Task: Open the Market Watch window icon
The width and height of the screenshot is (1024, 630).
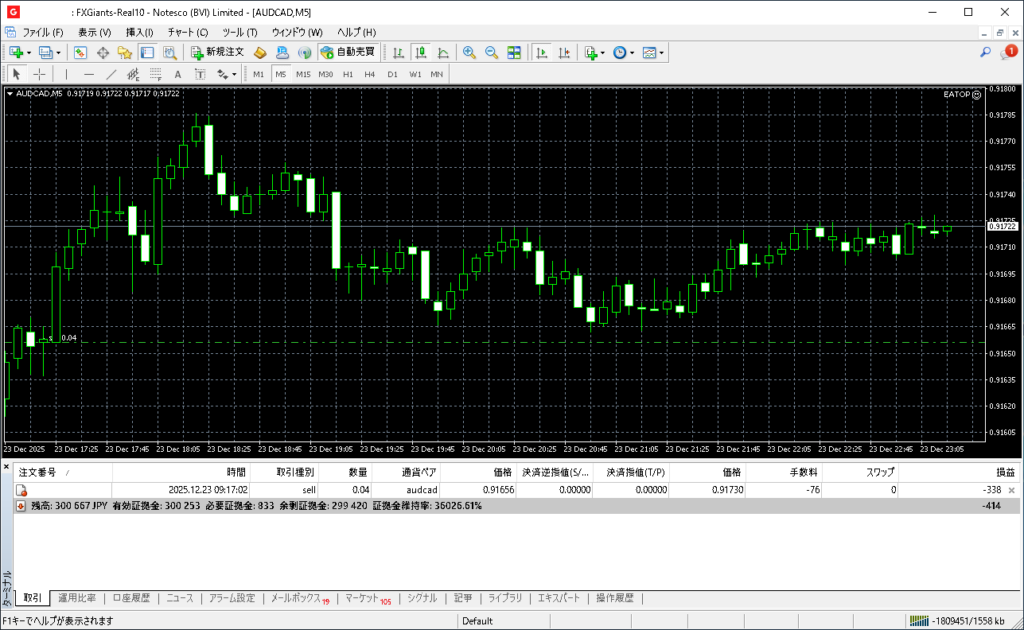Action: click(x=80, y=52)
